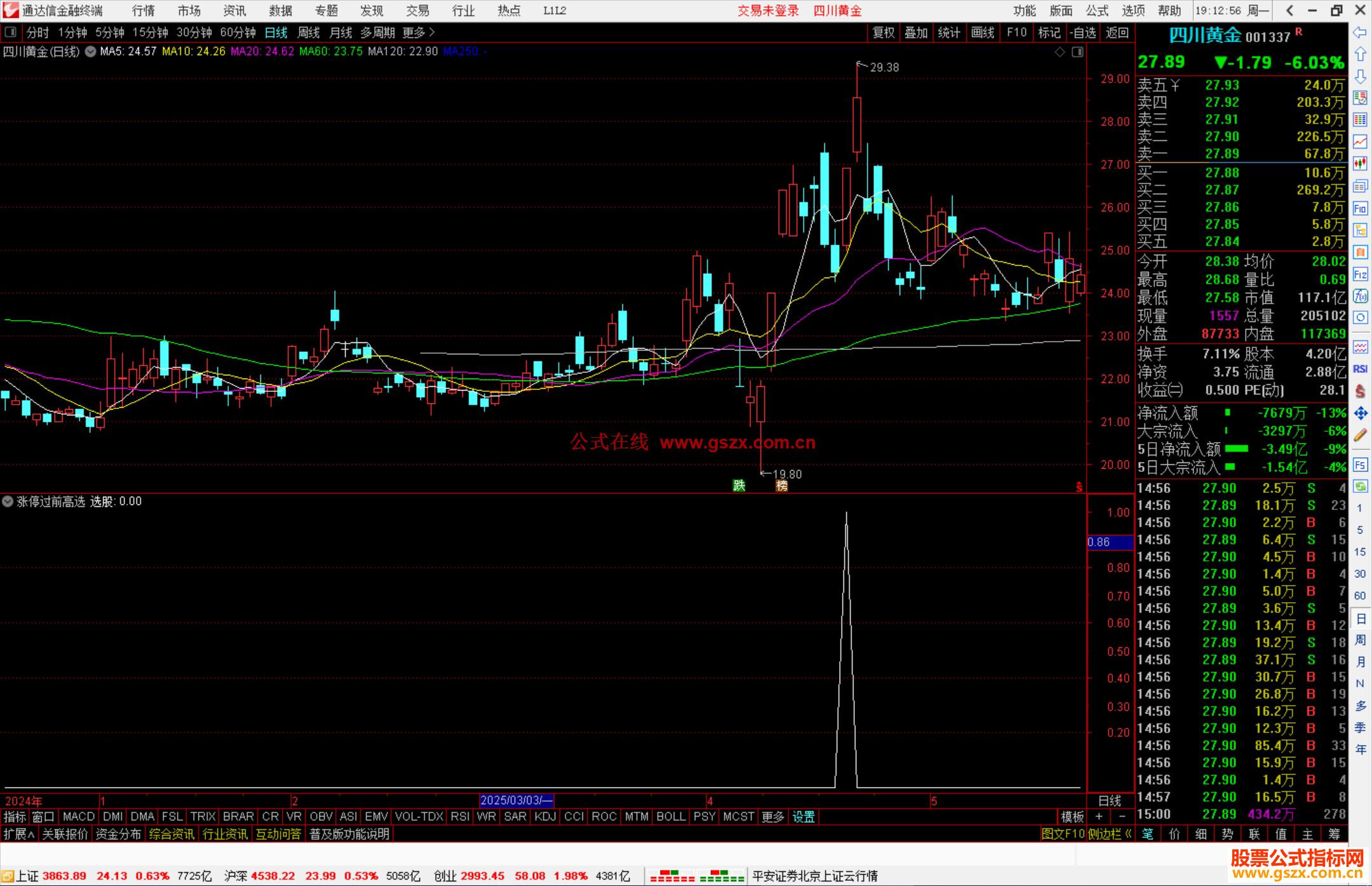Open the 公式 menu
This screenshot has height=886, width=1372.
tap(1096, 11)
